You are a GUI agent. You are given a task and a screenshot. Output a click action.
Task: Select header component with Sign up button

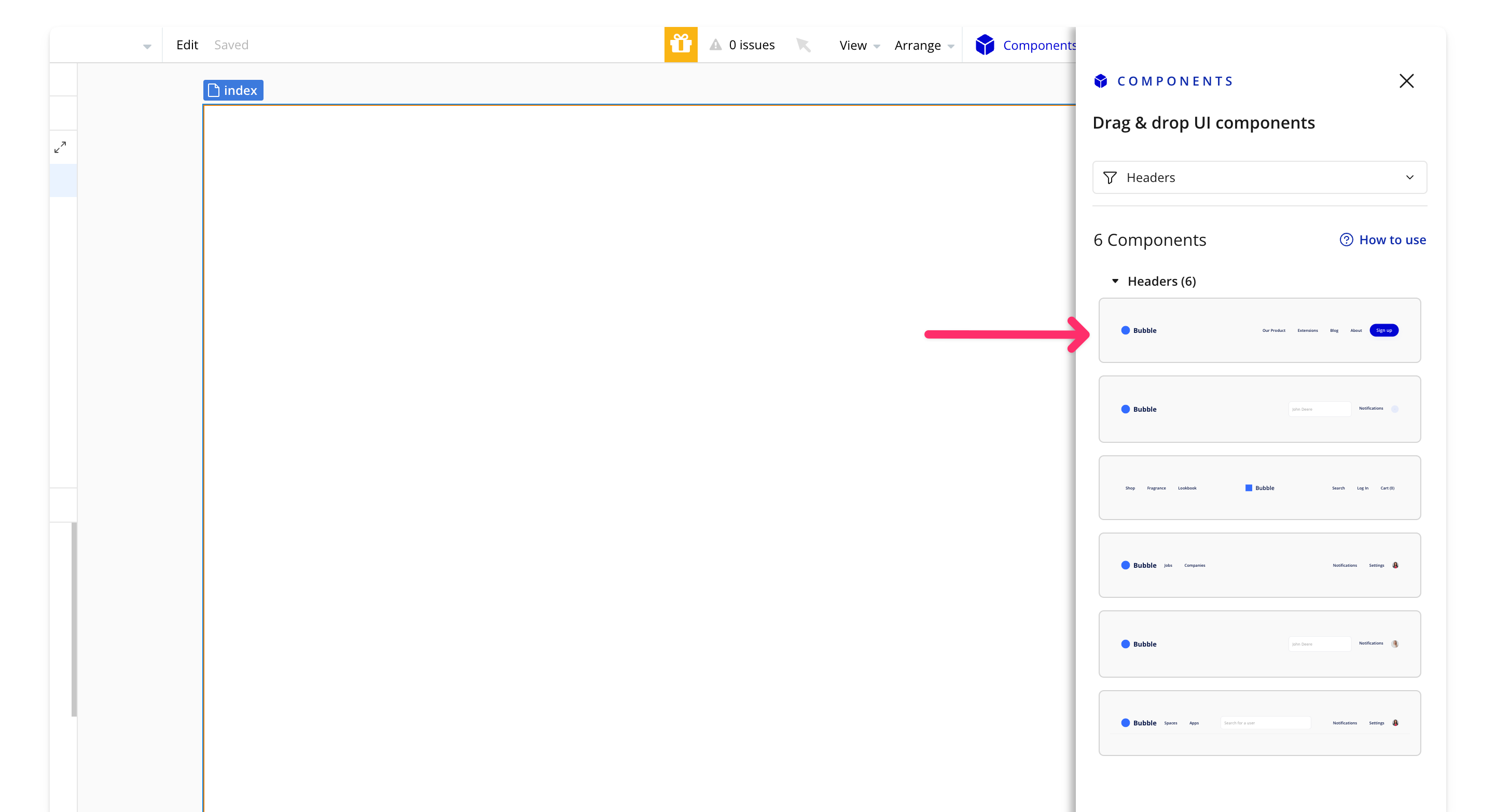1259,330
